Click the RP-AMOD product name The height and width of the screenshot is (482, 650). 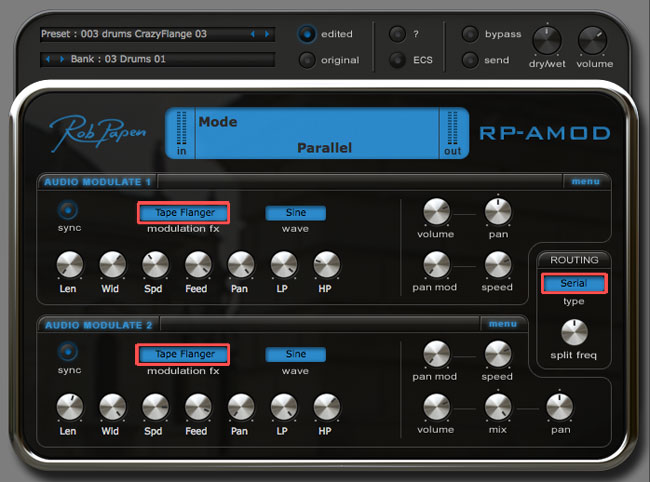pos(545,133)
